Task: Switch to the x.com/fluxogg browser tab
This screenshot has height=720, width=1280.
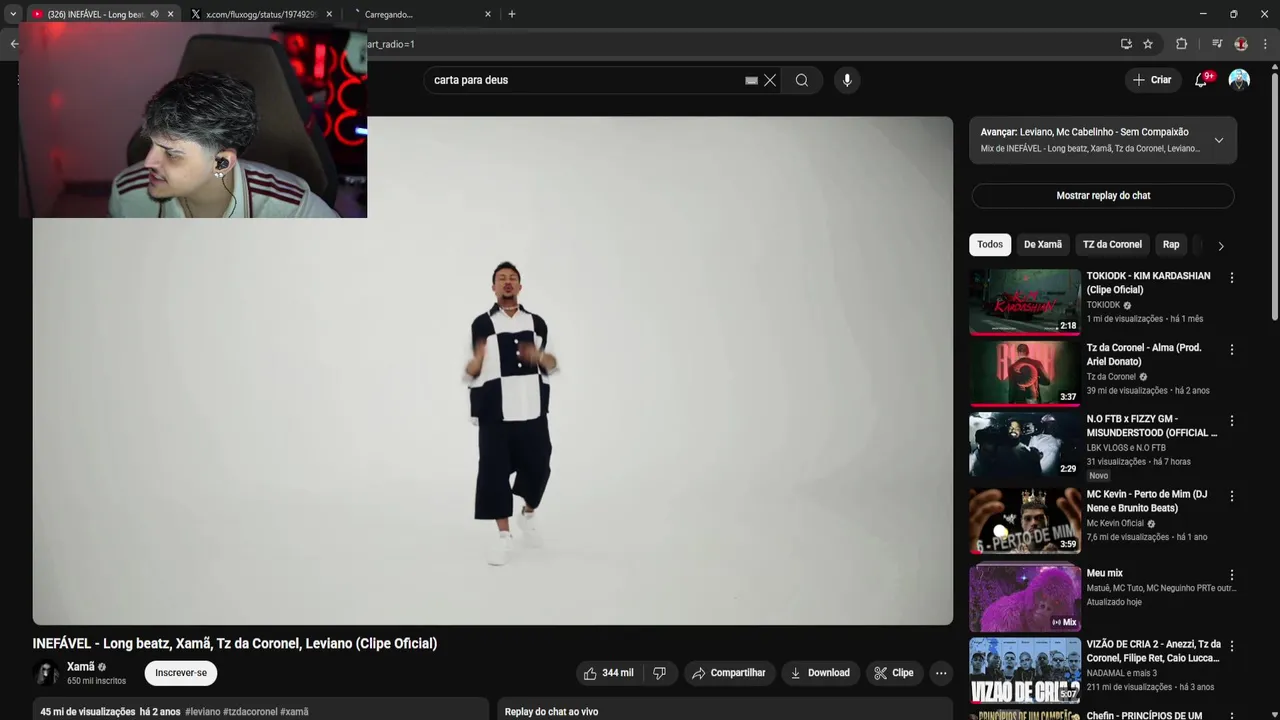Action: 260,14
